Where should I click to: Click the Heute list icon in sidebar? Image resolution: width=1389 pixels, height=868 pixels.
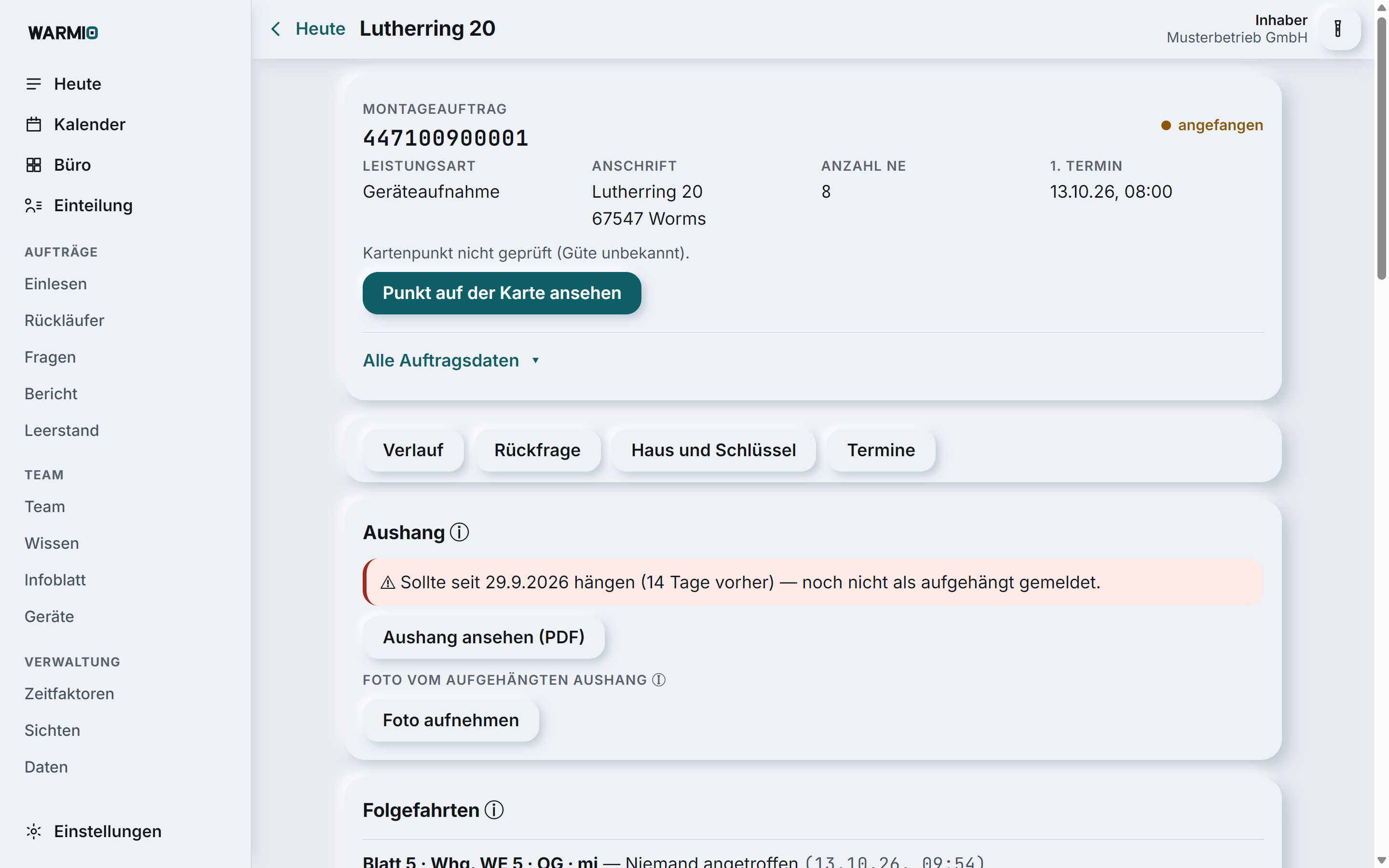tap(34, 84)
